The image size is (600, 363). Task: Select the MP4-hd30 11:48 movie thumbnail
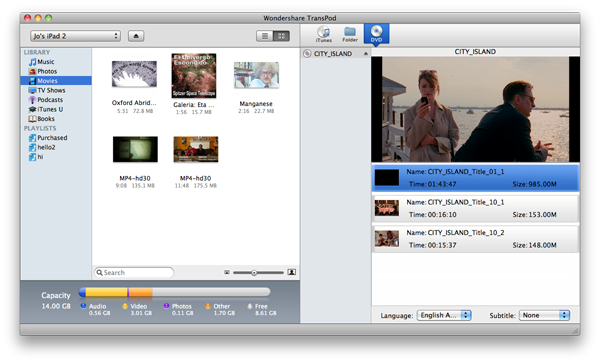click(x=196, y=149)
